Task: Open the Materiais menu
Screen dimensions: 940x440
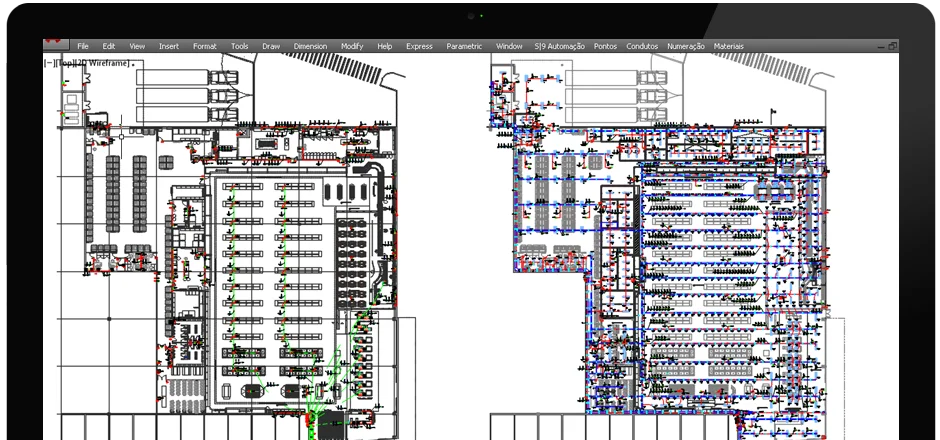Action: (x=729, y=46)
